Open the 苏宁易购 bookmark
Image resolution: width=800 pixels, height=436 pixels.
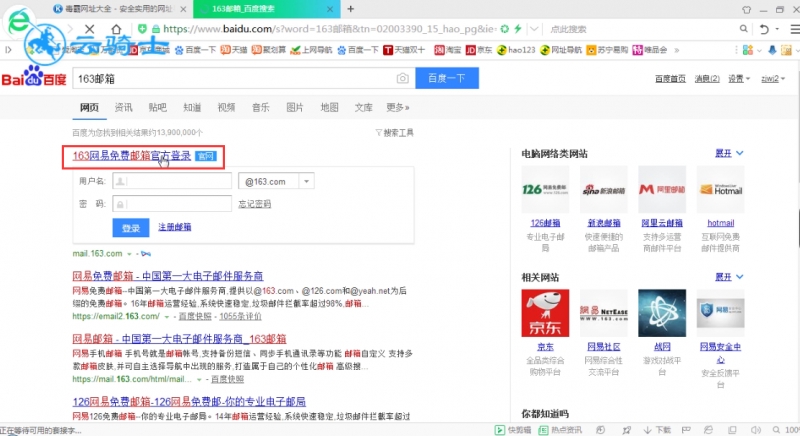point(607,50)
